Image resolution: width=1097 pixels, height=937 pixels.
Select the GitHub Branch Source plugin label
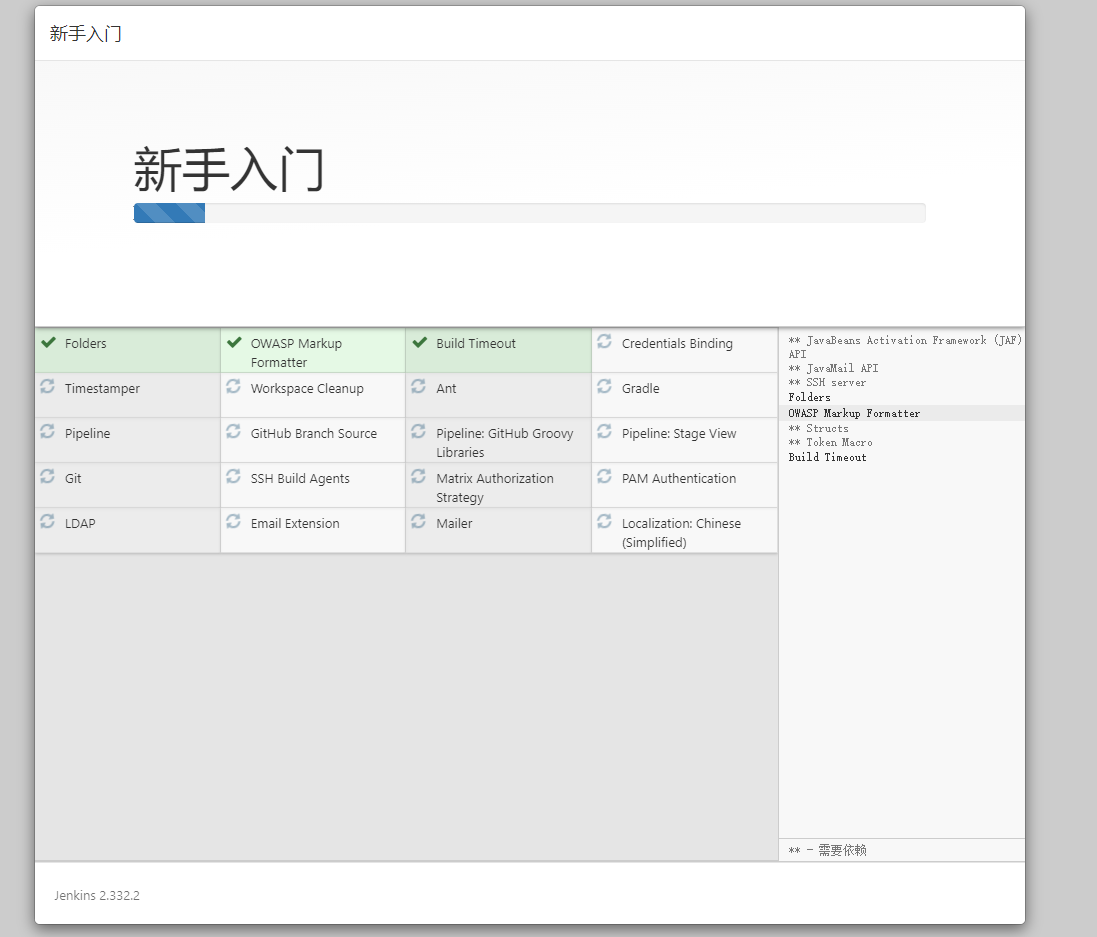pos(313,434)
